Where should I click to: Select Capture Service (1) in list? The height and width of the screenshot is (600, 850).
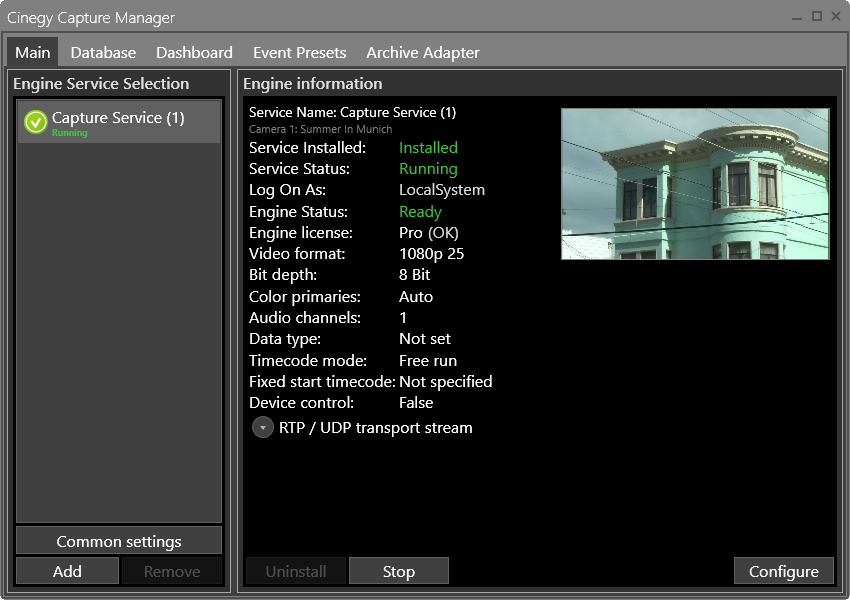click(x=119, y=122)
